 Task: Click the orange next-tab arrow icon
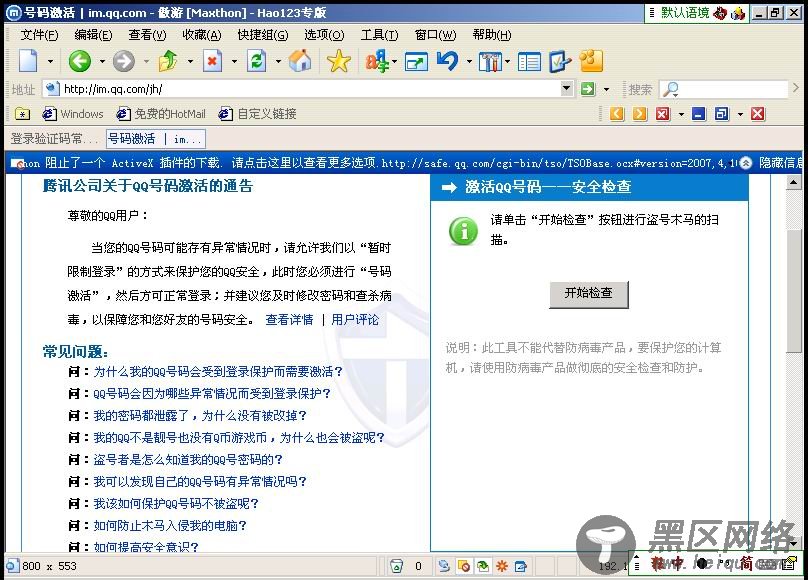[x=639, y=114]
